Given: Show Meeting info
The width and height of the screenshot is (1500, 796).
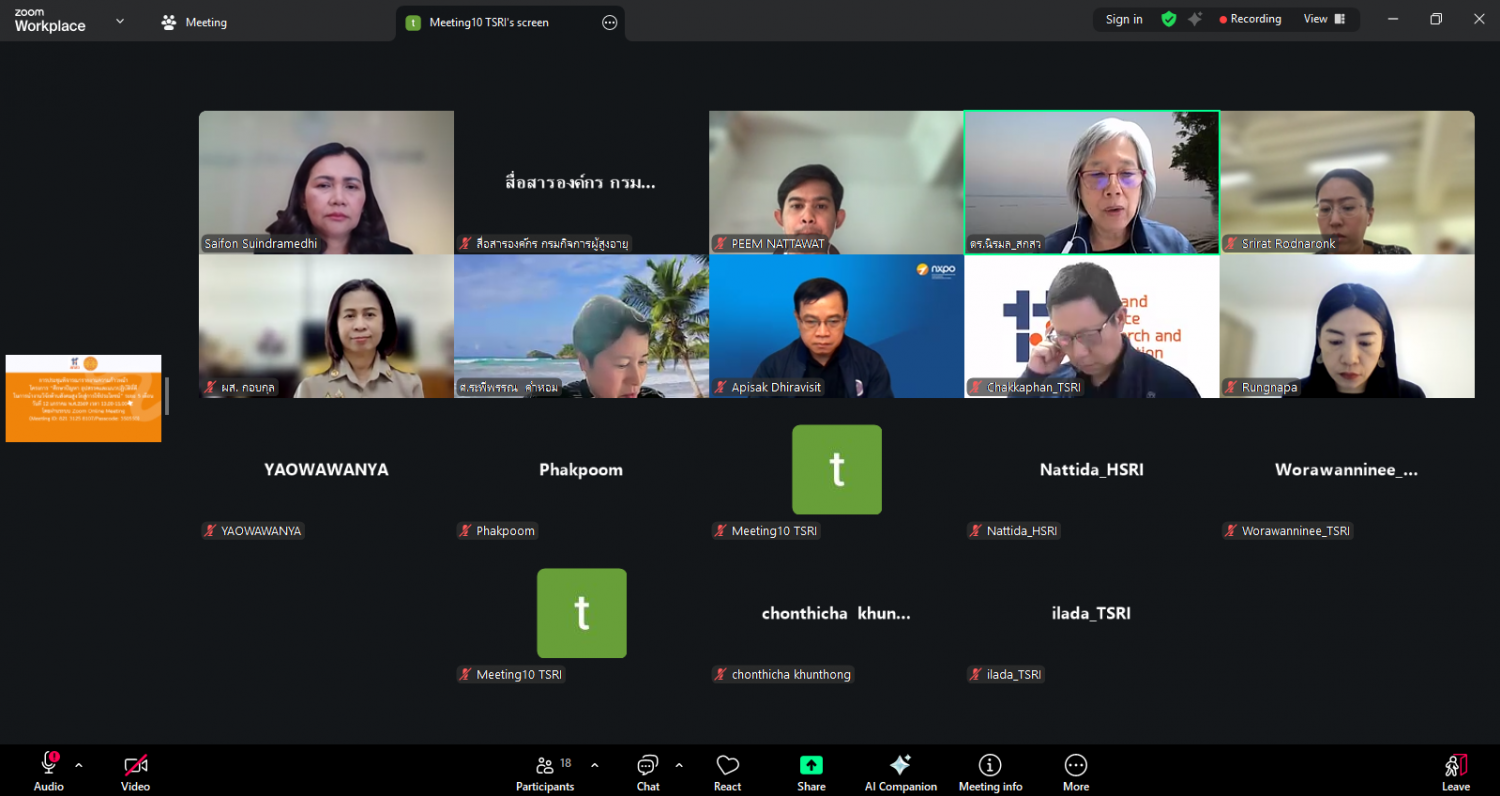Looking at the screenshot, I should pos(990,772).
